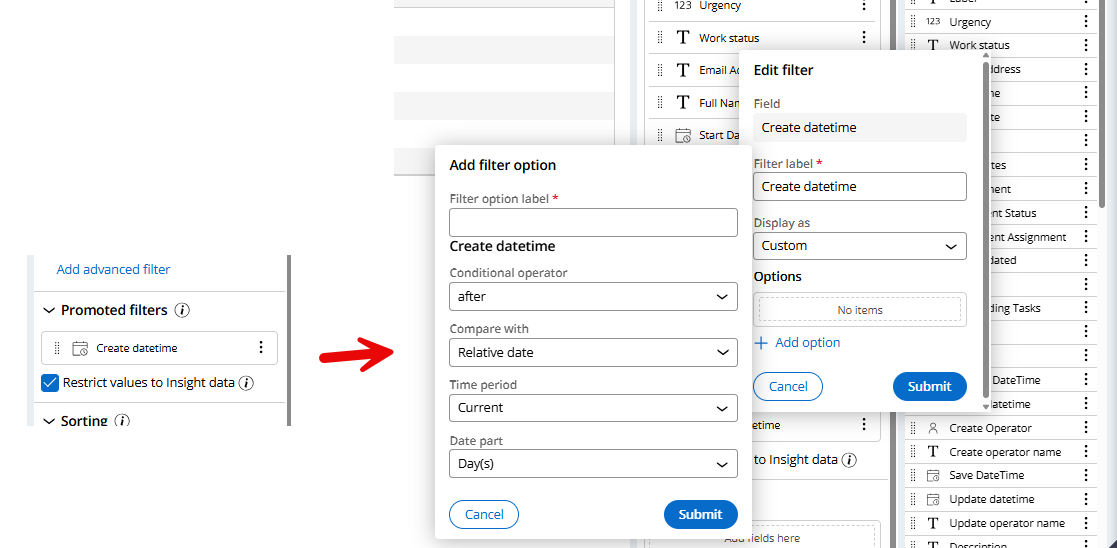Open more options for Save DateTime field
This screenshot has height=548, width=1117.
(x=1086, y=475)
